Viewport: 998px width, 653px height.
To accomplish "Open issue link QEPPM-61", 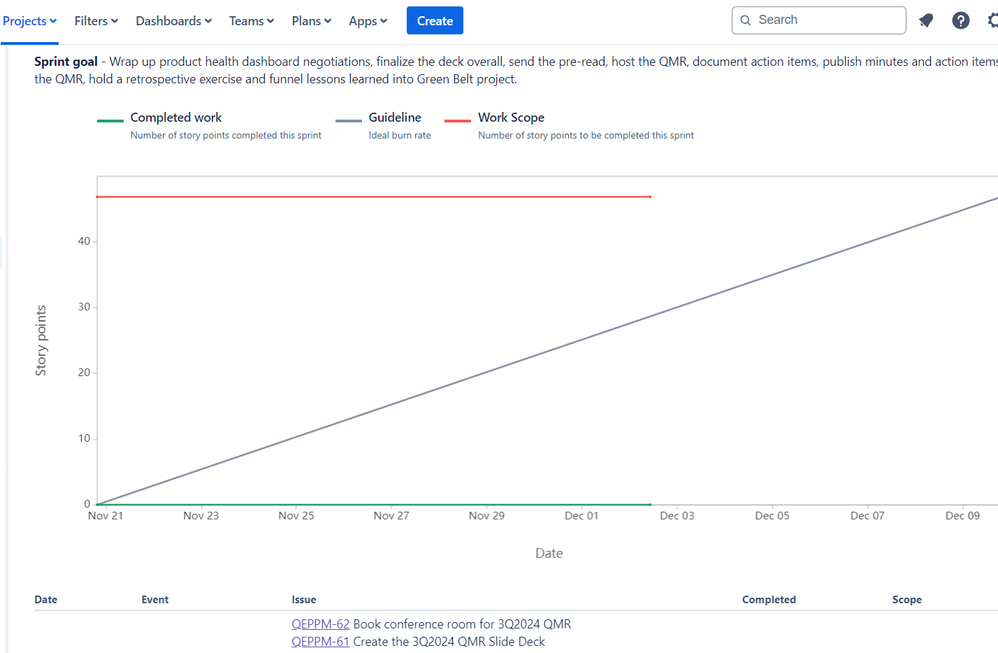I will coord(320,642).
